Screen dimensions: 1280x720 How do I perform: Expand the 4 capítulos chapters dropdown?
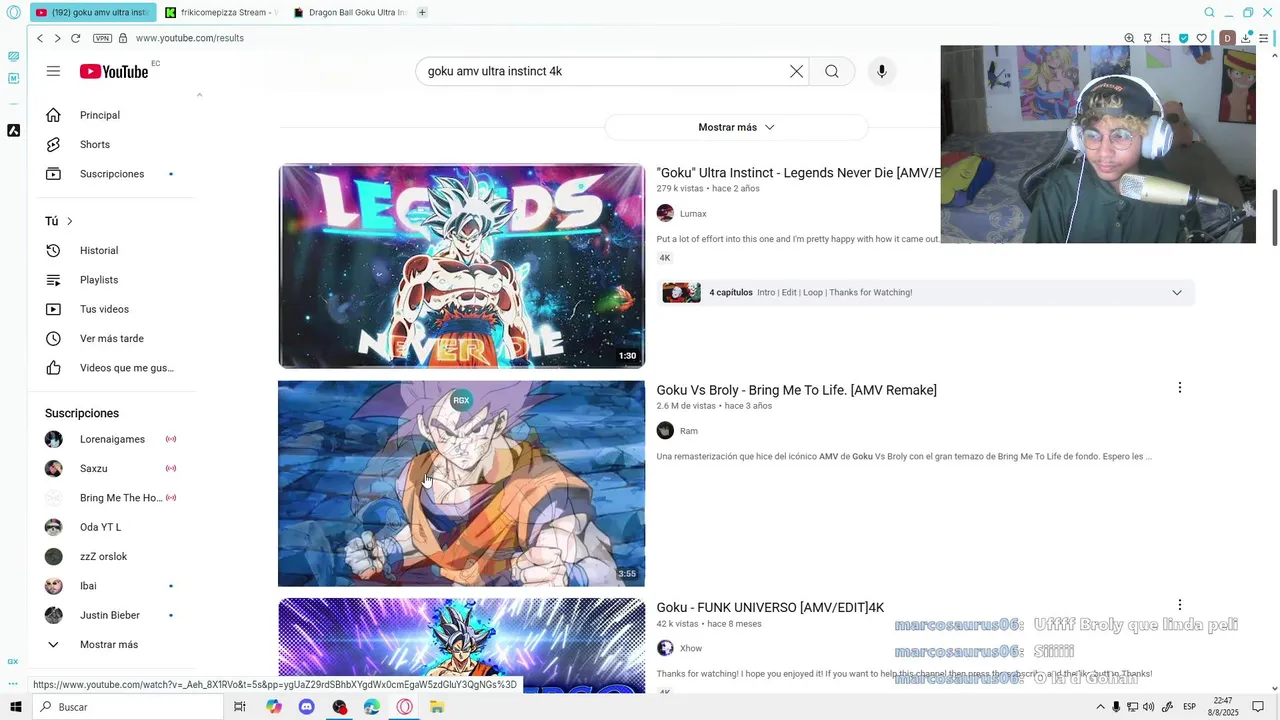1177,292
